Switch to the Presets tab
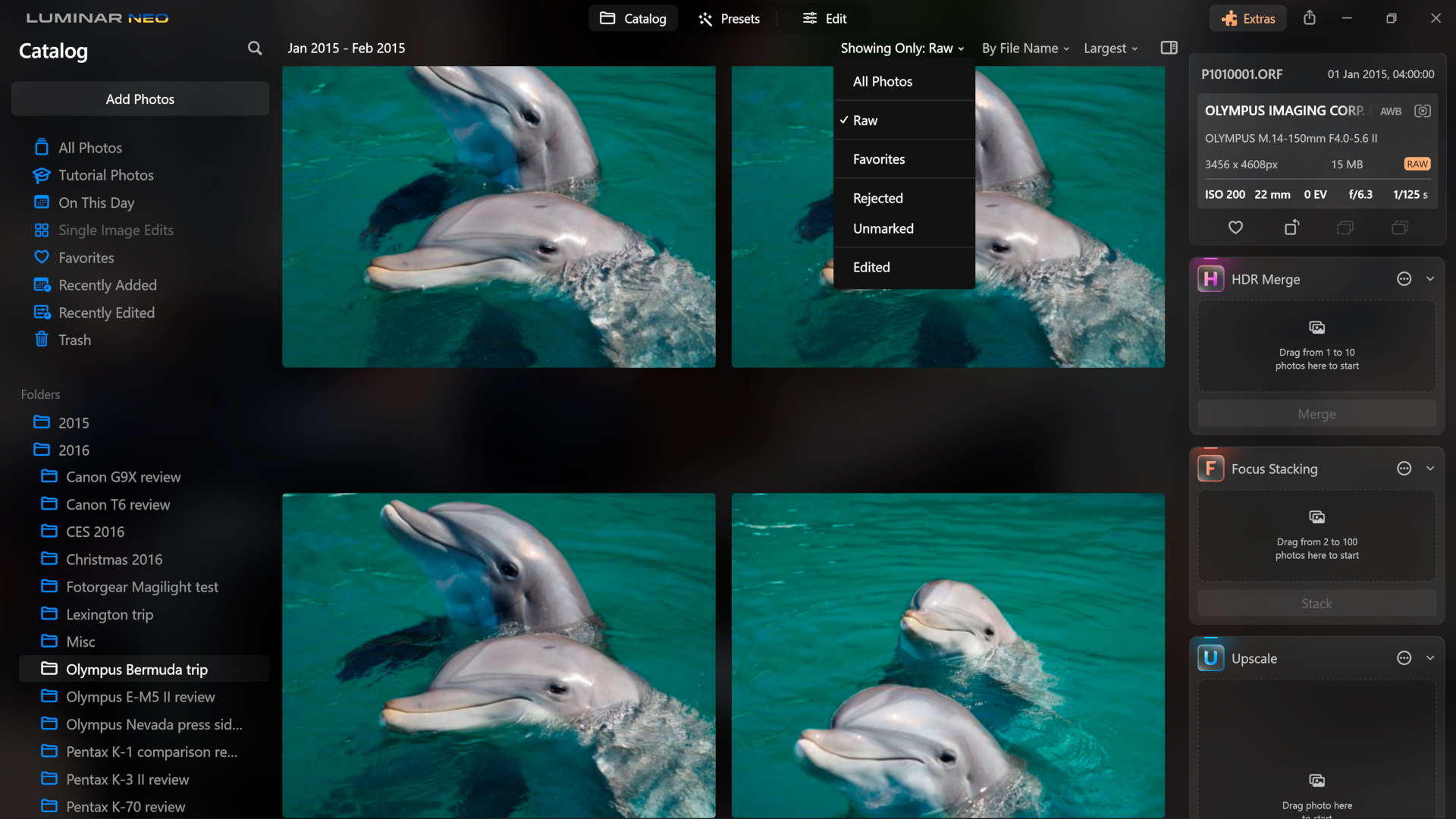Screen dimensions: 1456x819 [x=729, y=19]
